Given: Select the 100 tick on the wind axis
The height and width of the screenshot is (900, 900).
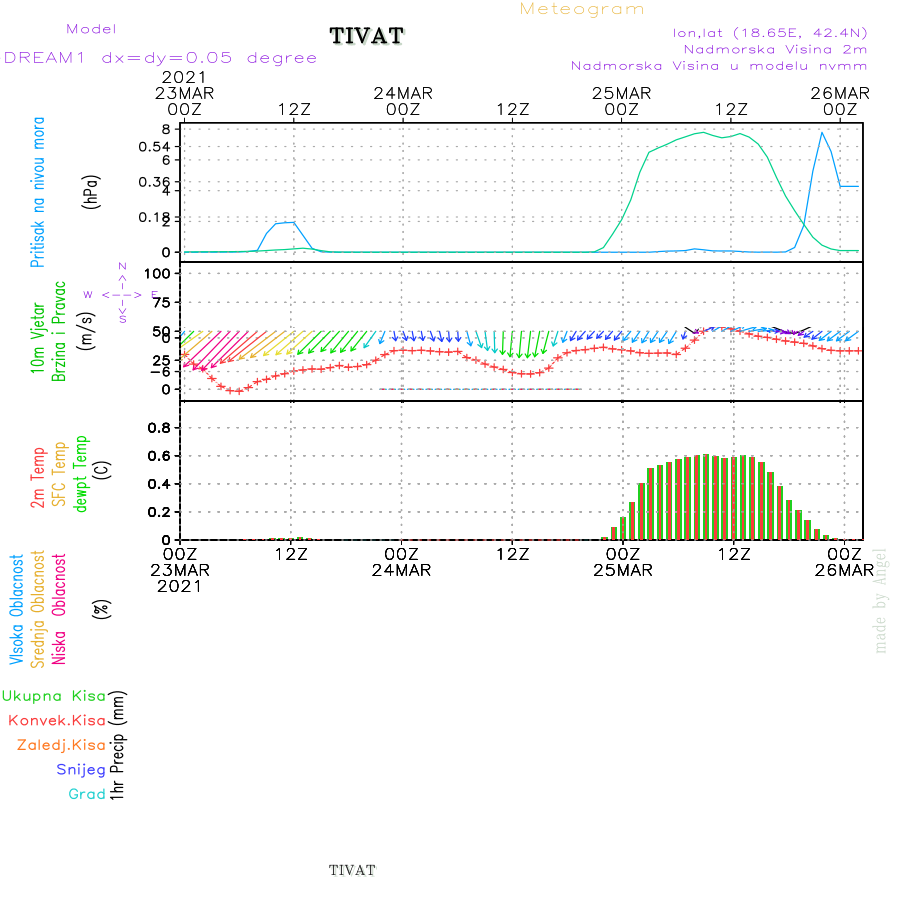Looking at the screenshot, I should pyautogui.click(x=157, y=274).
